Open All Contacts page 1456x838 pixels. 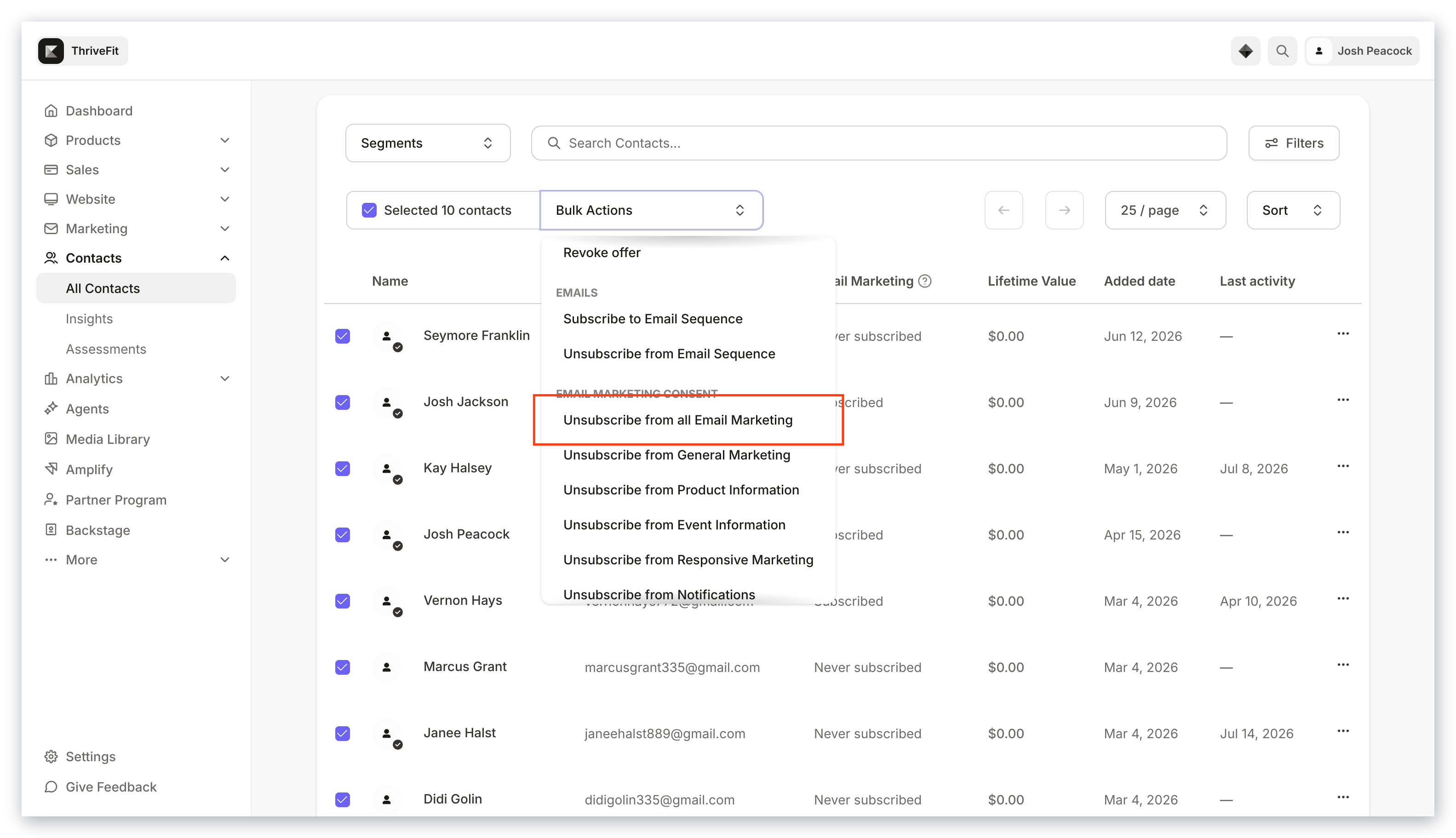pos(136,288)
